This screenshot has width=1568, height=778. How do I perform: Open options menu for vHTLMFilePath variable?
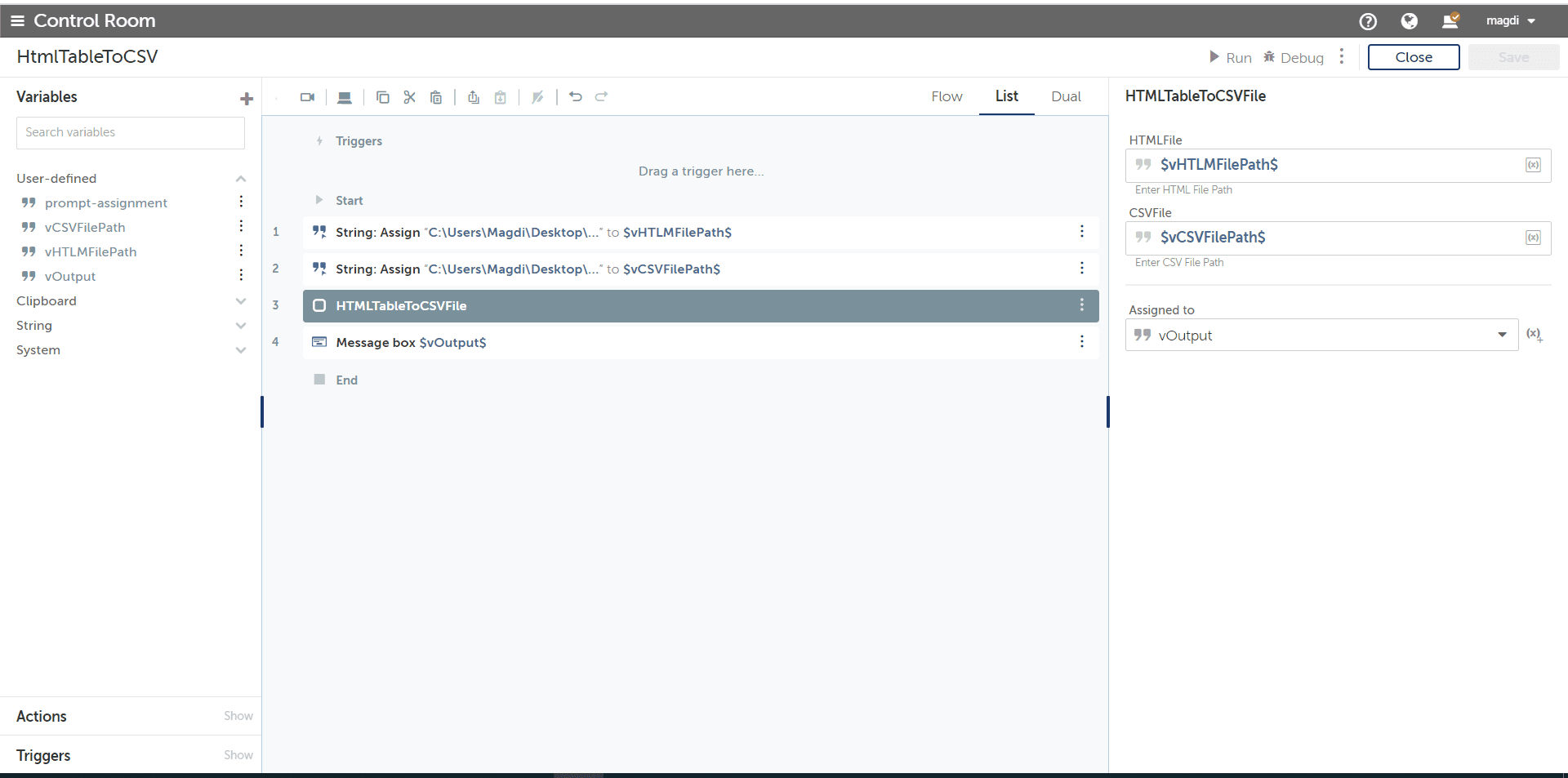241,251
